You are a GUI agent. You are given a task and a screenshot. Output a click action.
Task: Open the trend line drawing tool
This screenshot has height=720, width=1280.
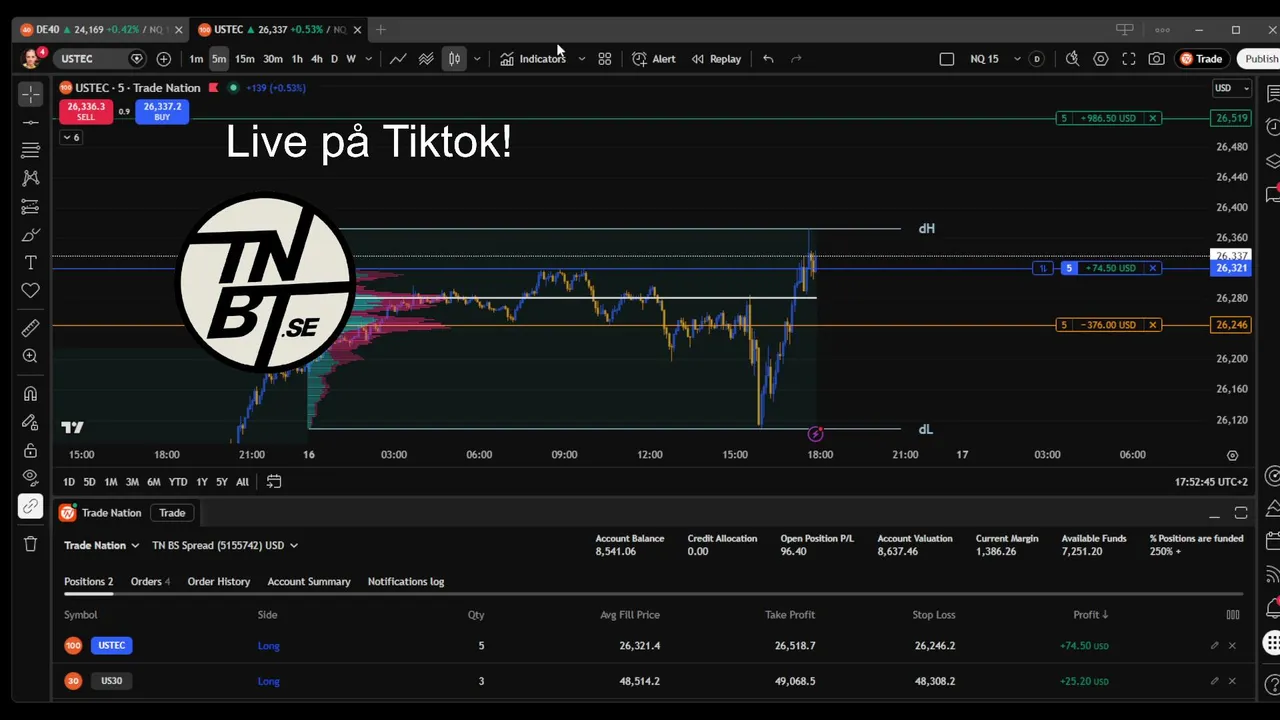pos(31,122)
